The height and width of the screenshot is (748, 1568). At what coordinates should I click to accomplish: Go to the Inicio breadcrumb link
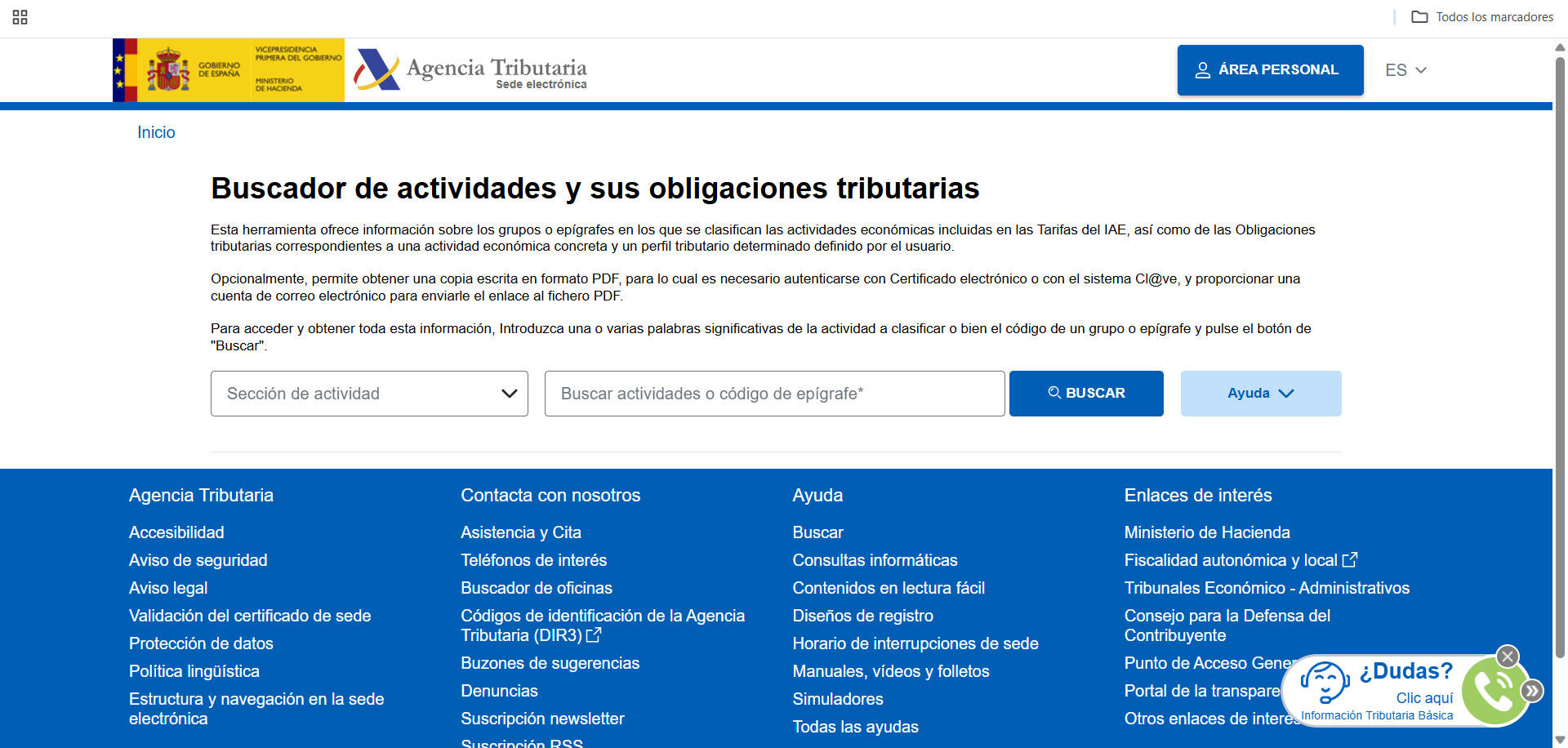tap(156, 132)
